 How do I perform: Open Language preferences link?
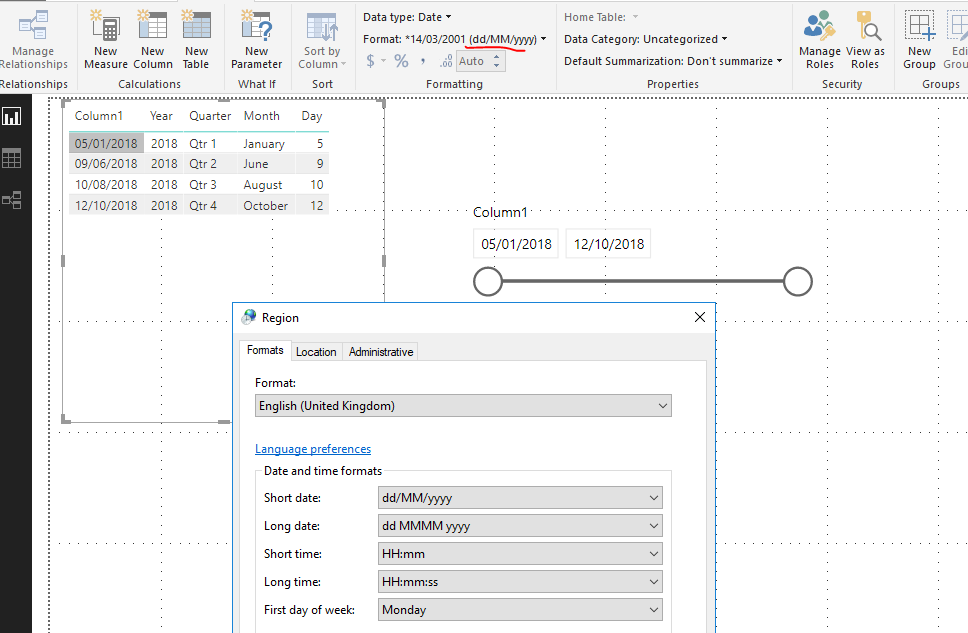[313, 449]
